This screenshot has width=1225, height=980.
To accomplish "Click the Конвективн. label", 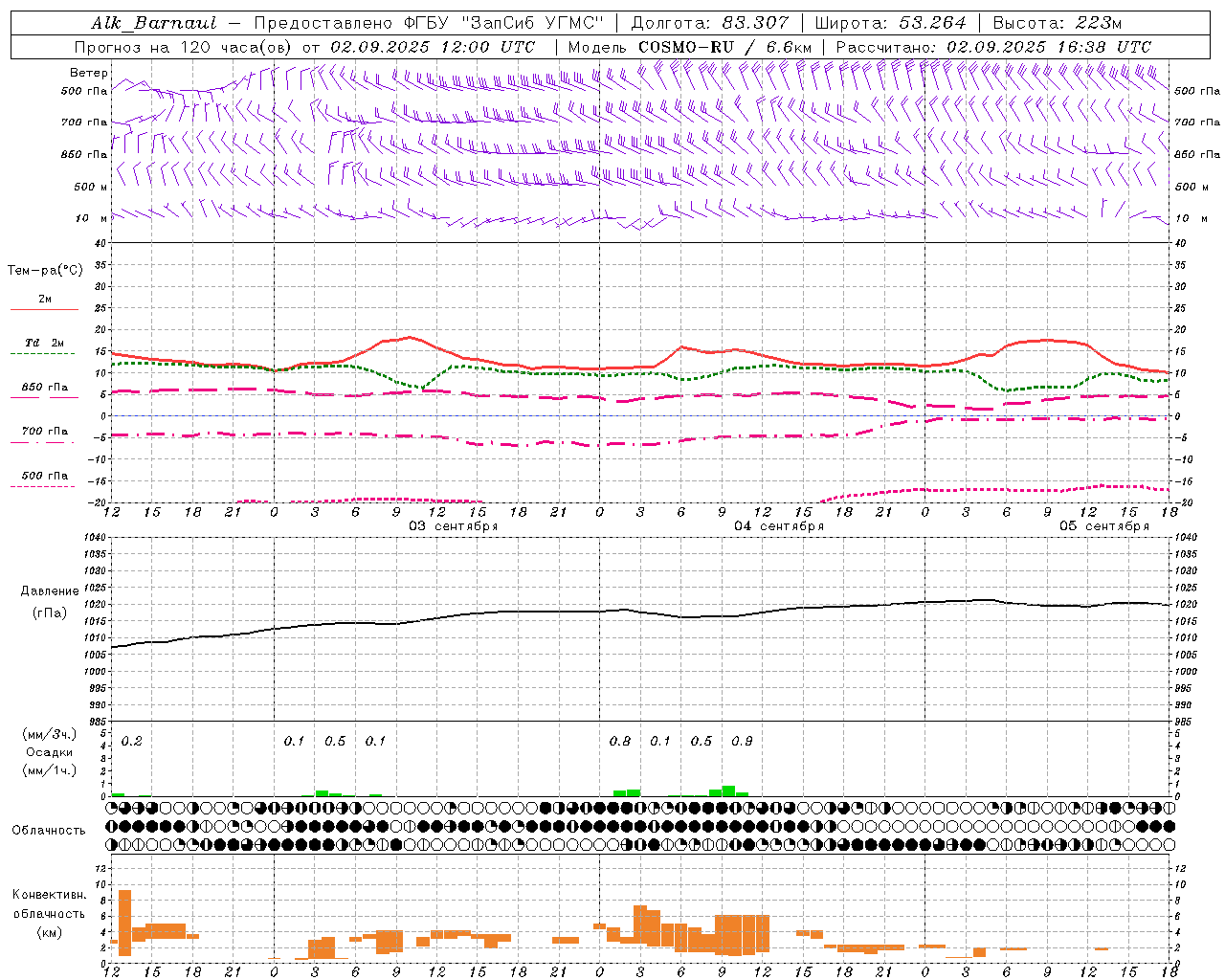I will tap(49, 895).
